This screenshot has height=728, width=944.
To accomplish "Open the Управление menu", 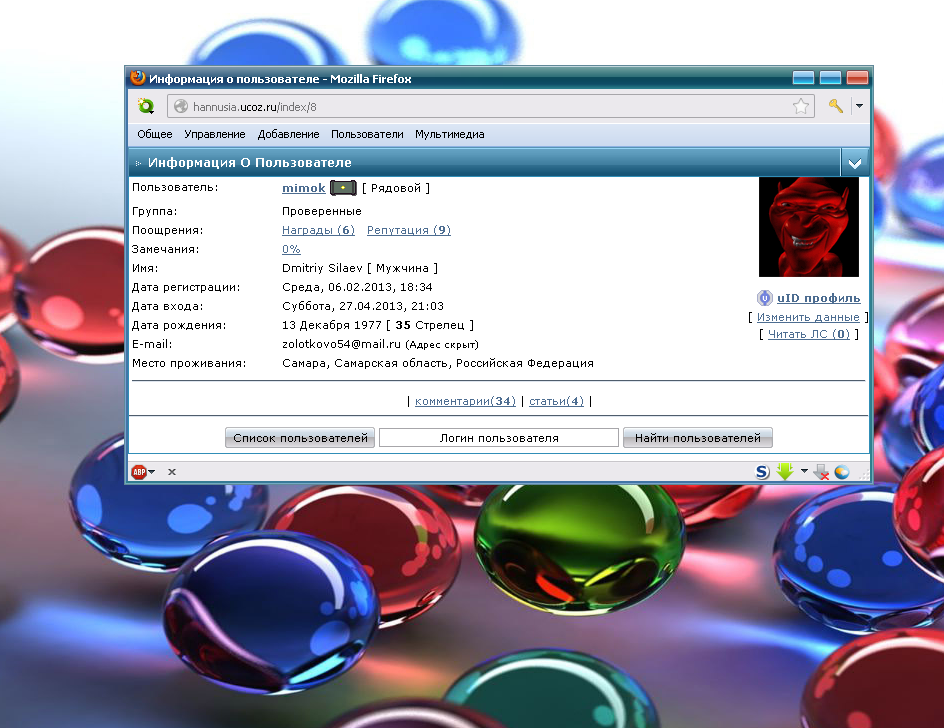I will pyautogui.click(x=215, y=134).
